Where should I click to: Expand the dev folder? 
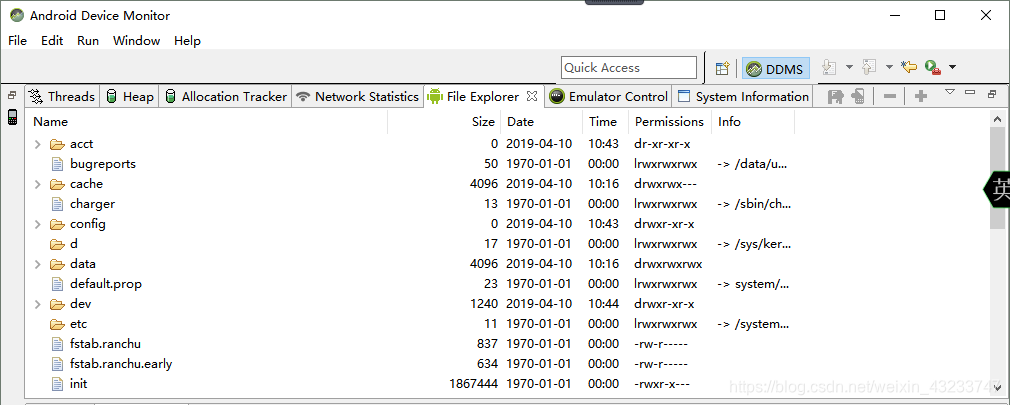click(x=37, y=304)
